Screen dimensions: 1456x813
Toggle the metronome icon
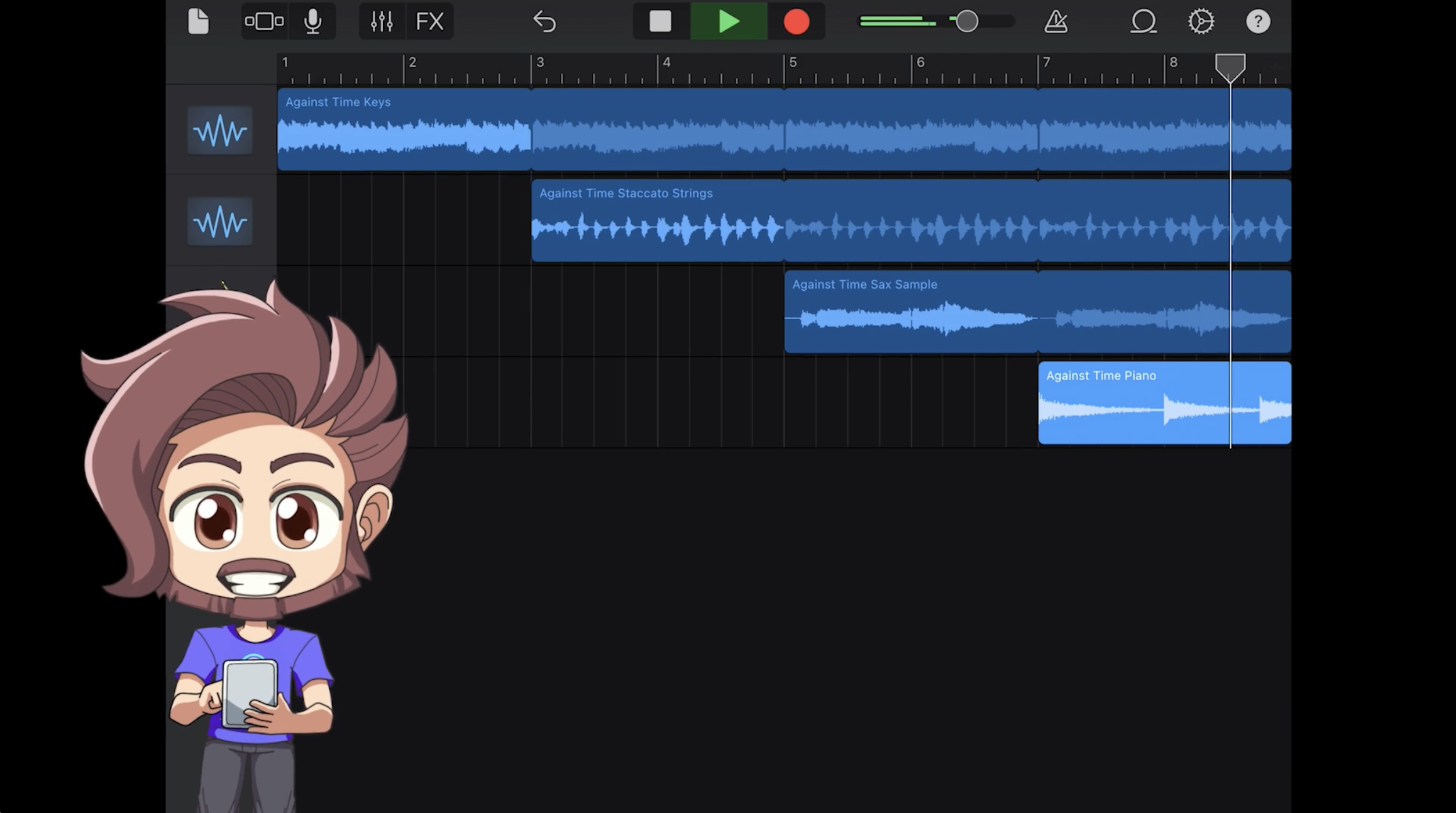tap(1056, 21)
